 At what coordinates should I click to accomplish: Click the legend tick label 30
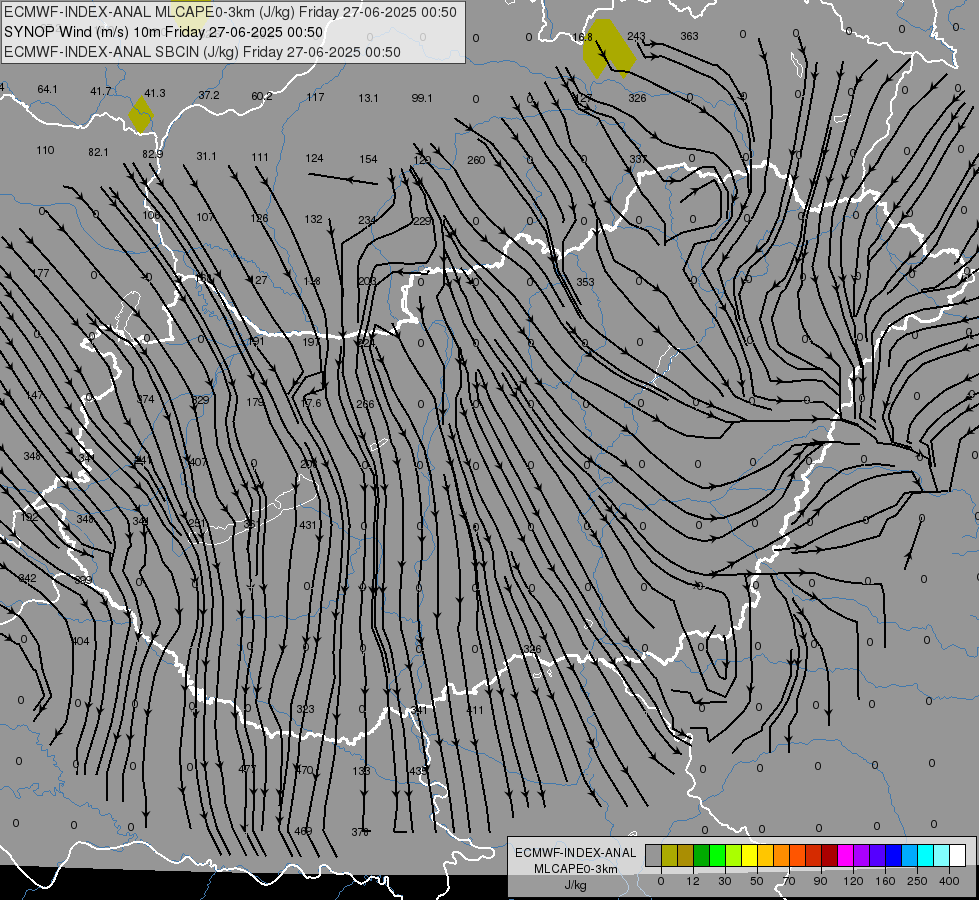724,881
